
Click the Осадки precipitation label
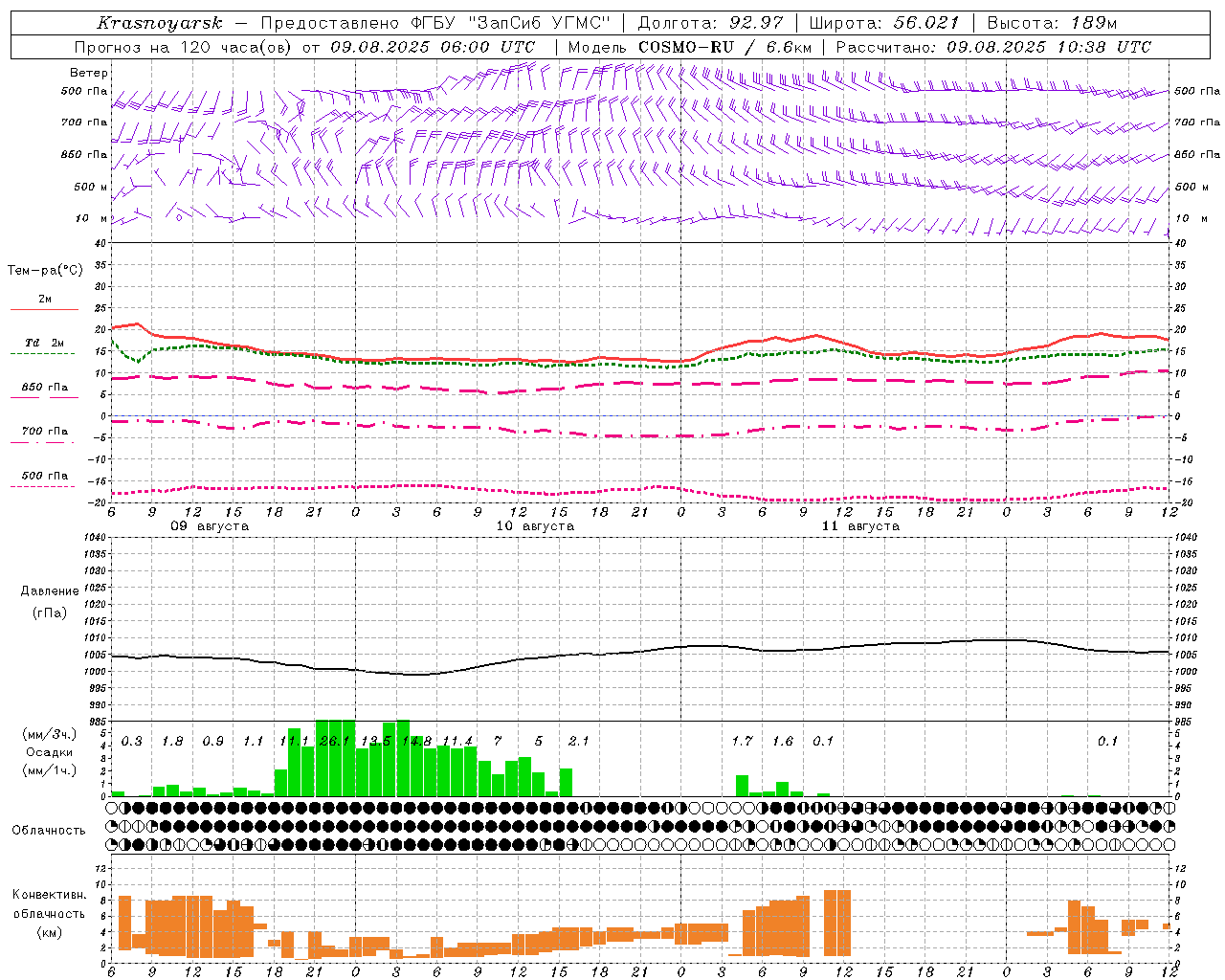49,752
